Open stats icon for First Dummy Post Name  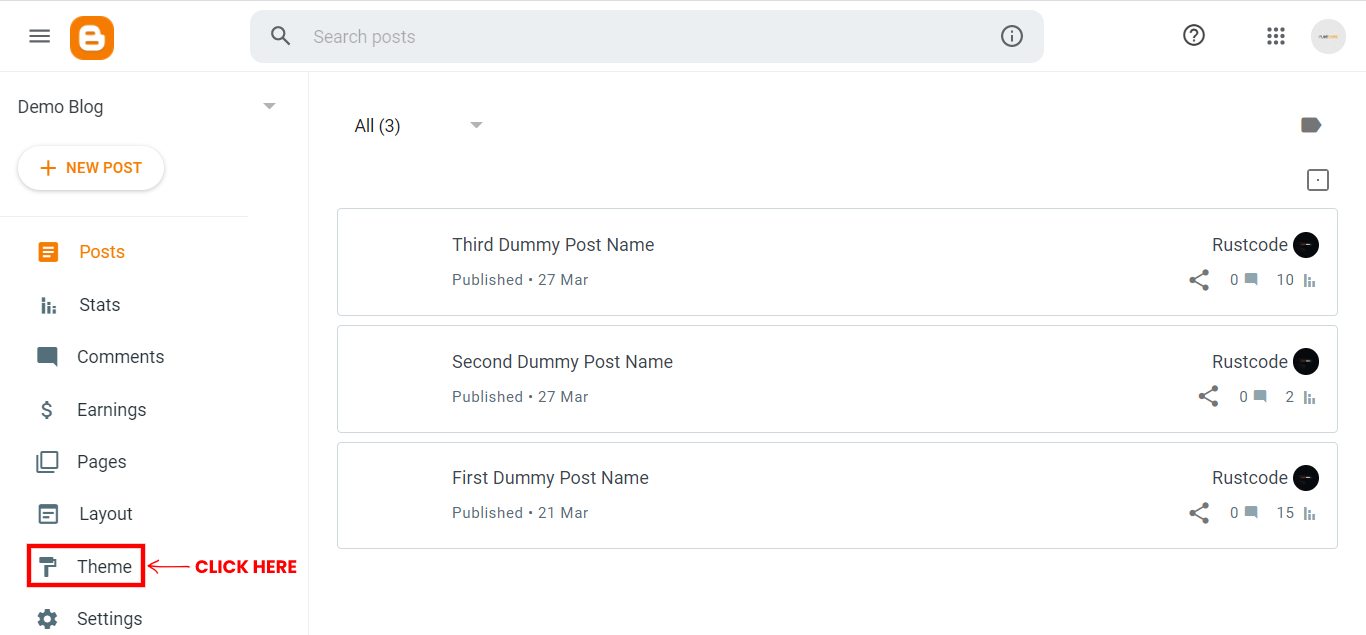[x=1310, y=512]
